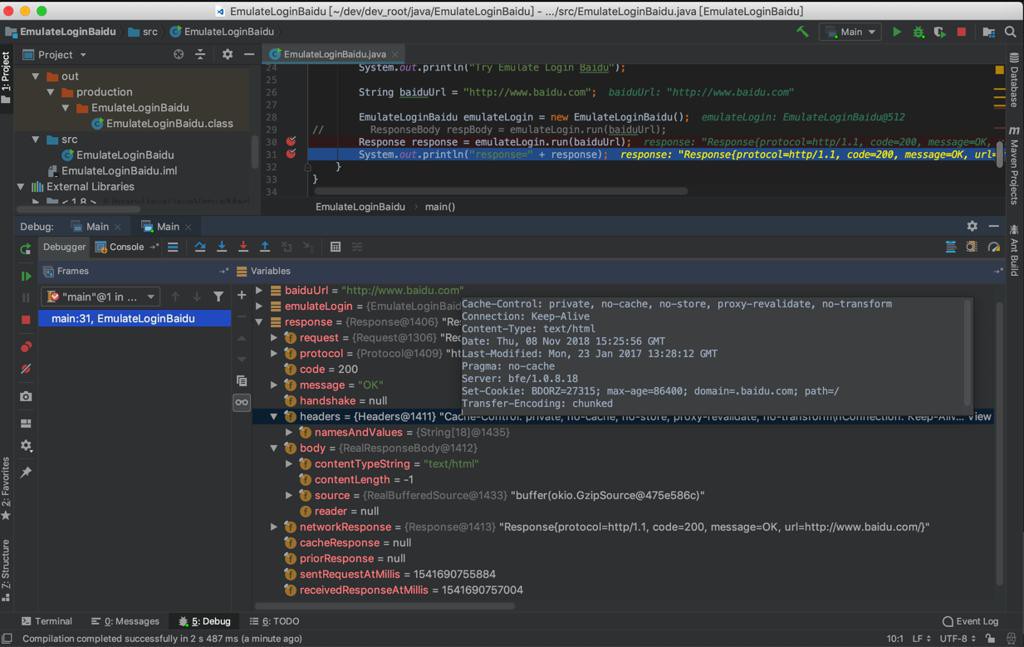Image resolution: width=1024 pixels, height=647 pixels.
Task: Click the copy value icon beside Variables
Action: [x=242, y=381]
